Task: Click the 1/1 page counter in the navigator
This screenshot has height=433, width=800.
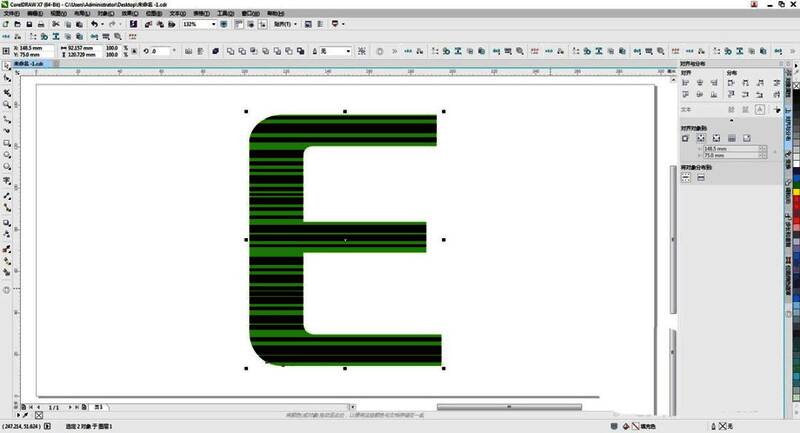Action: tap(54, 407)
